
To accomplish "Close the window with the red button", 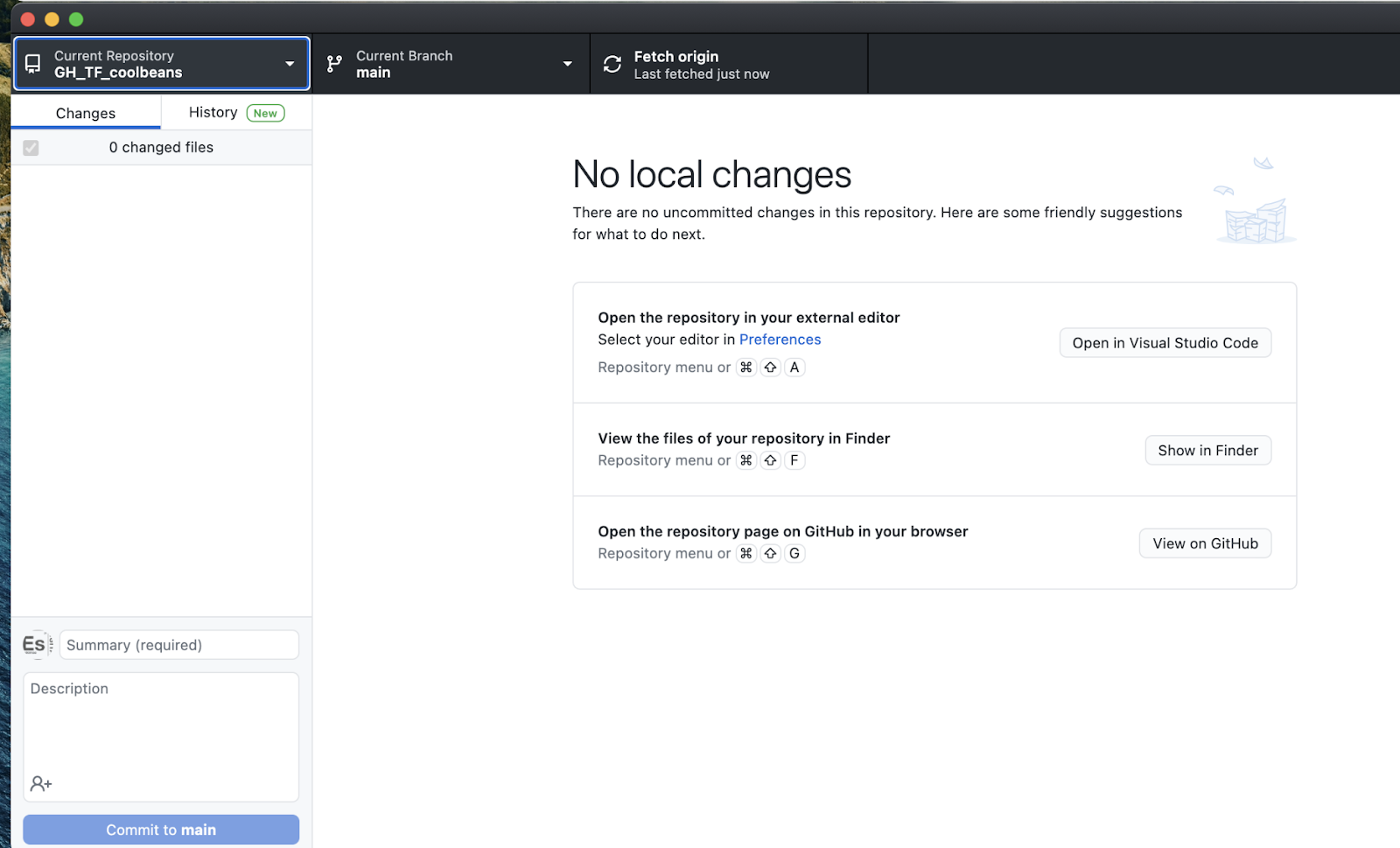I will click(27, 19).
